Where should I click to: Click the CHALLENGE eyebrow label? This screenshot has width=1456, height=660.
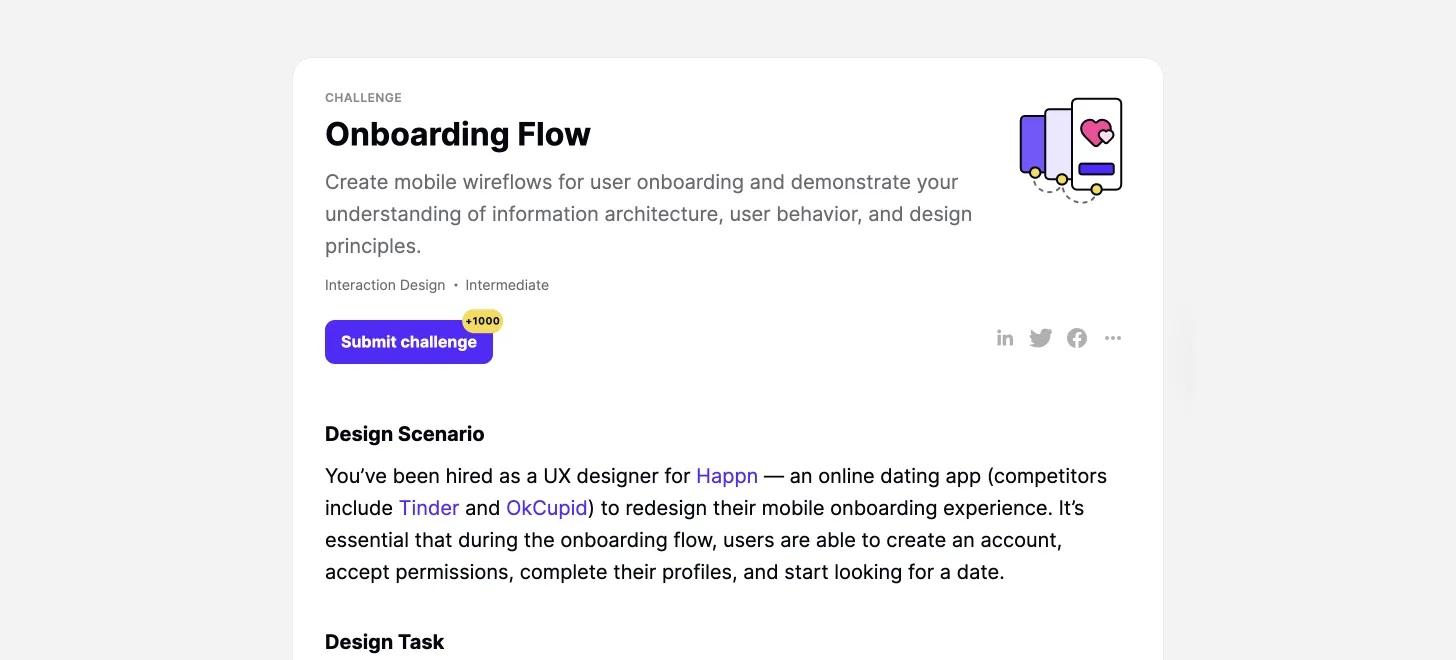(363, 97)
